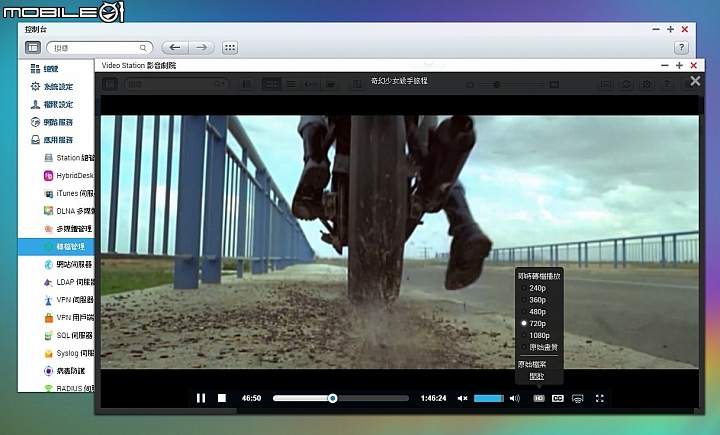Viewport: 720px width, 435px height.
Task: Open System Settings 系統設定 in sidebar
Action: pos(52,86)
